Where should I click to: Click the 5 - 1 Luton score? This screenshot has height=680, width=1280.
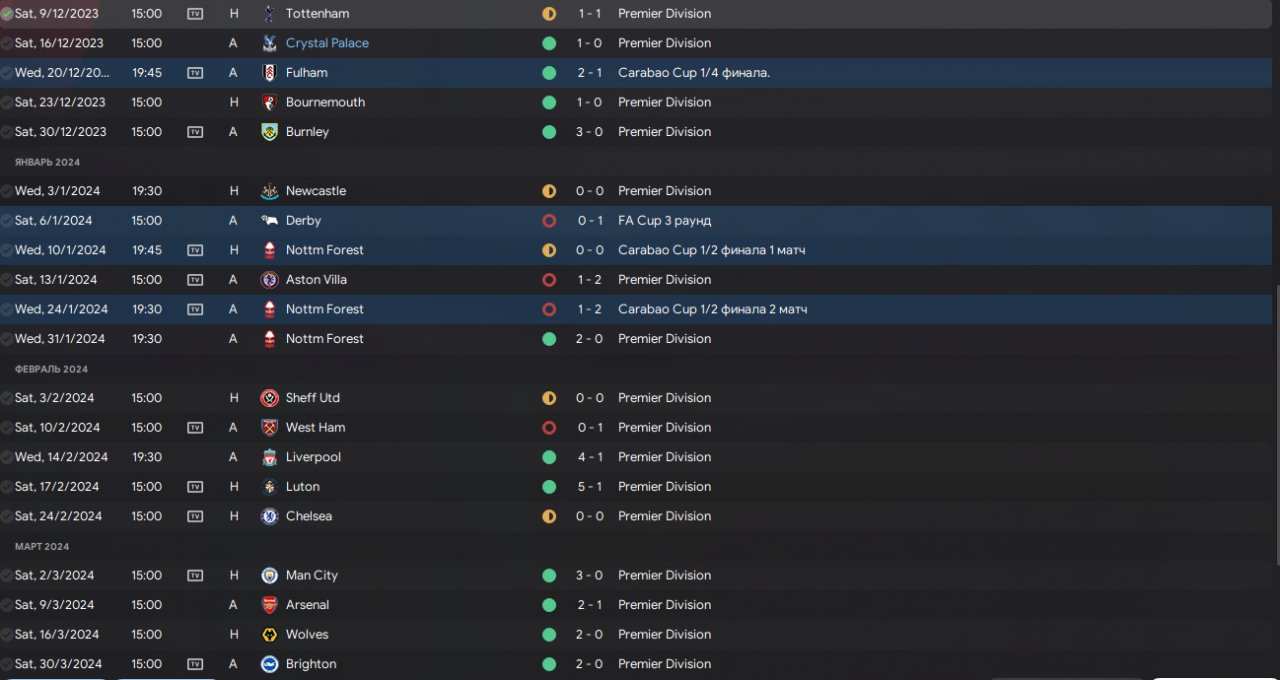click(x=589, y=487)
